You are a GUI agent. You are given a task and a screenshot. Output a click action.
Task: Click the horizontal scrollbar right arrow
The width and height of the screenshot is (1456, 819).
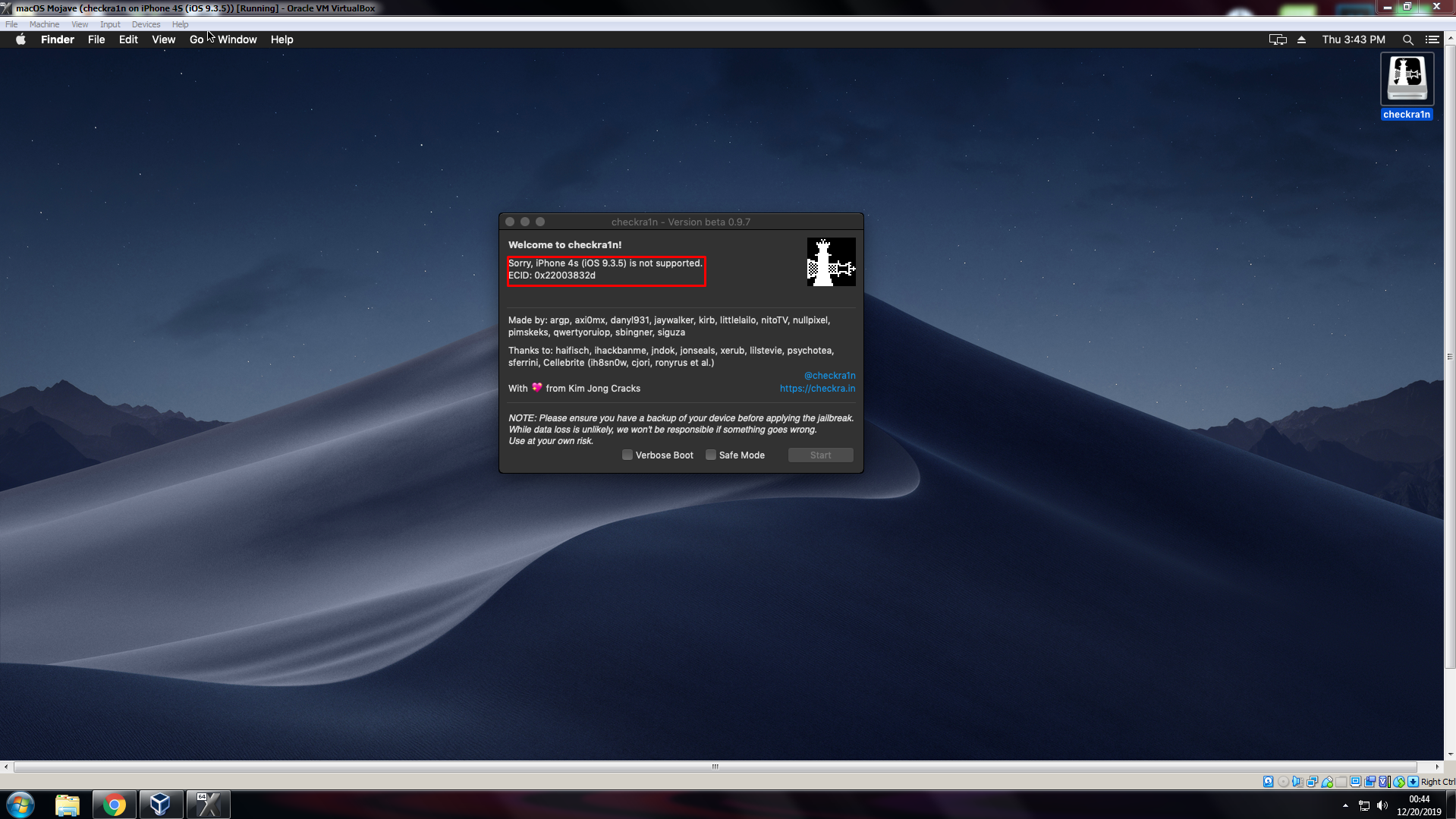[x=1437, y=767]
